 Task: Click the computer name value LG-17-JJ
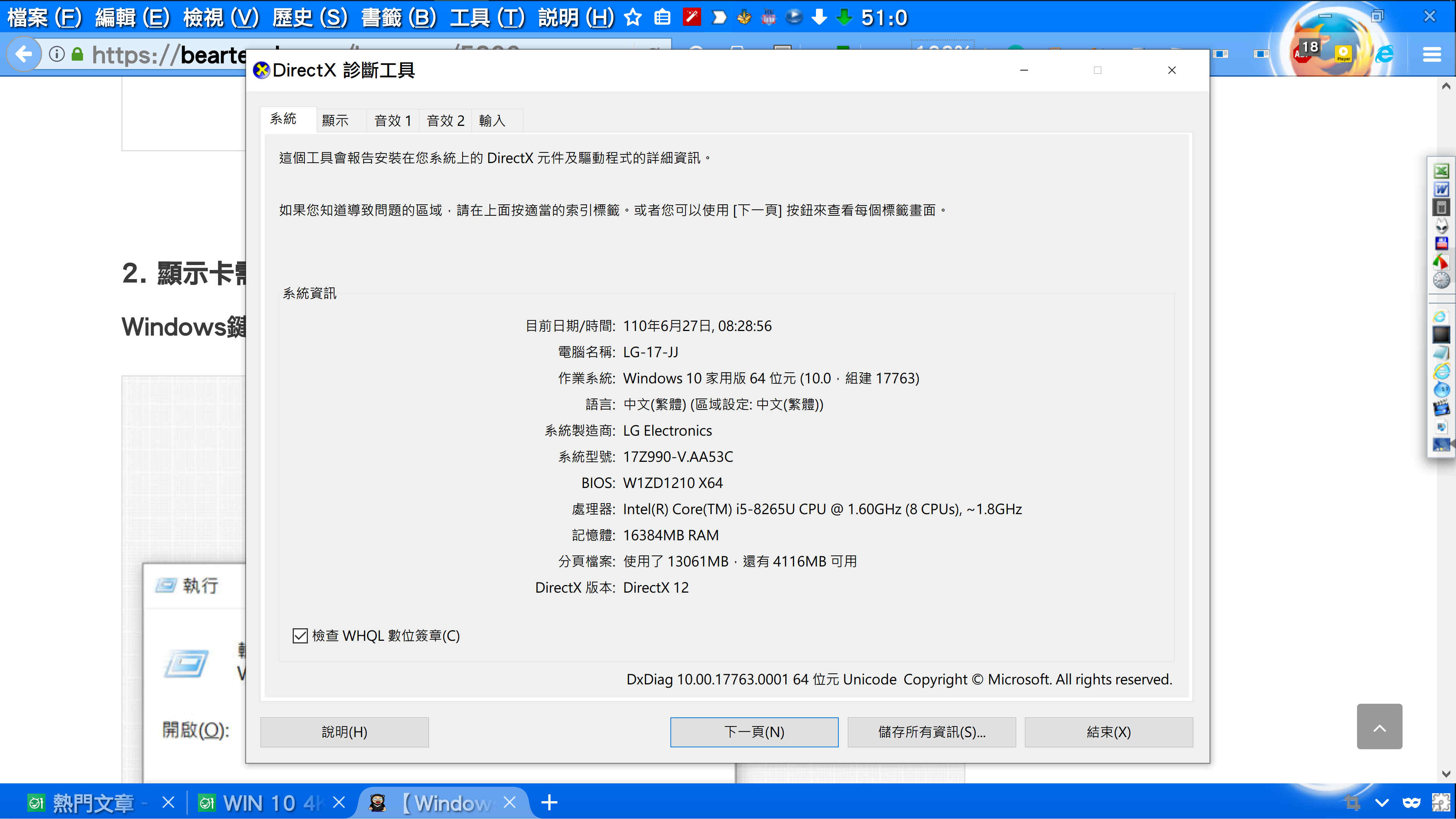pyautogui.click(x=651, y=352)
